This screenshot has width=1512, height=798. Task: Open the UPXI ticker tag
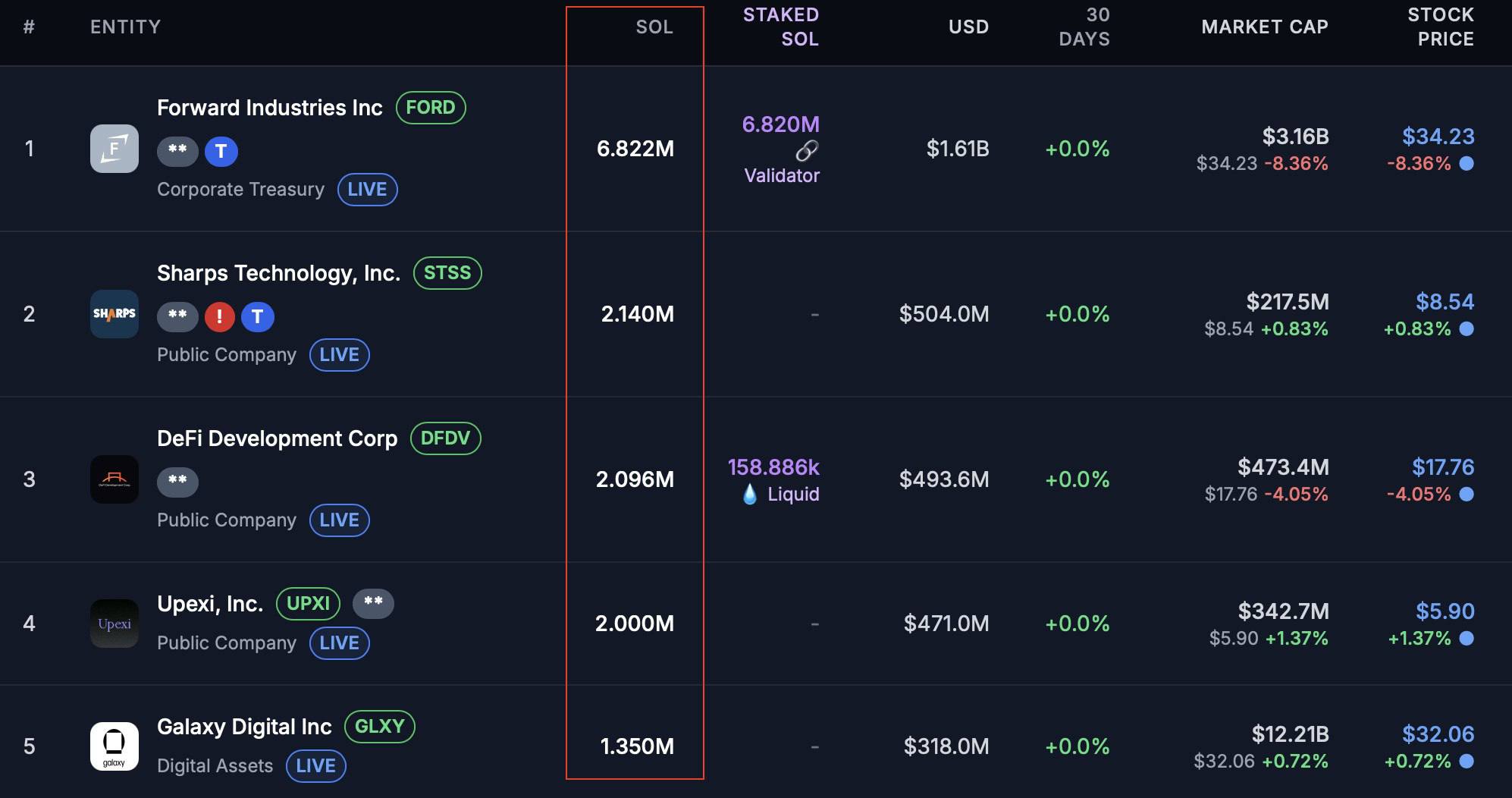[x=308, y=604]
